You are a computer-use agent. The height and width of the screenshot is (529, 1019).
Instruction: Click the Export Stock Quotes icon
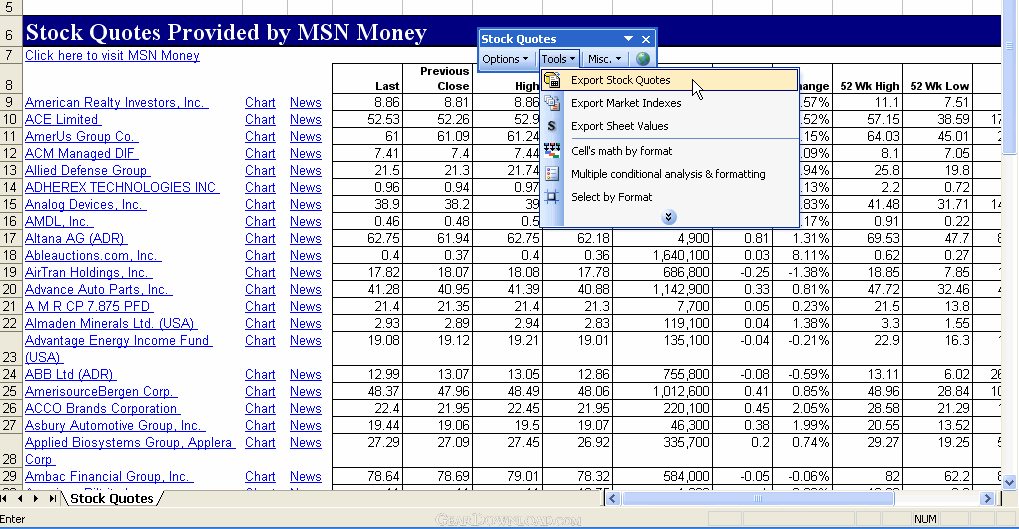pos(552,80)
